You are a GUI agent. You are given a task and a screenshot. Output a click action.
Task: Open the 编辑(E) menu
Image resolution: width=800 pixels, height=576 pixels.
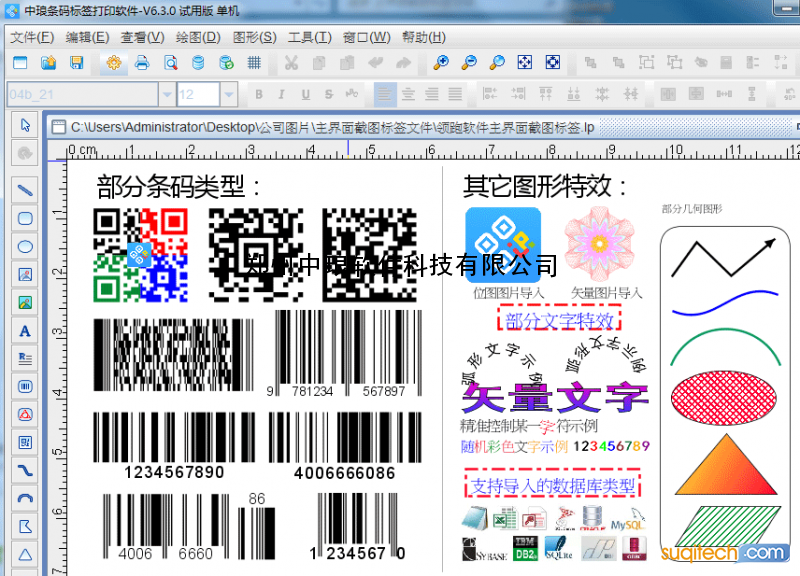(87, 37)
